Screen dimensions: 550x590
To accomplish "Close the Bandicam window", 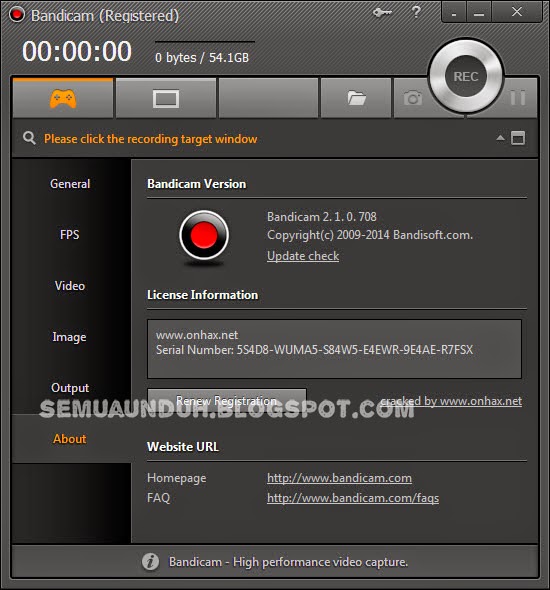I will point(517,12).
